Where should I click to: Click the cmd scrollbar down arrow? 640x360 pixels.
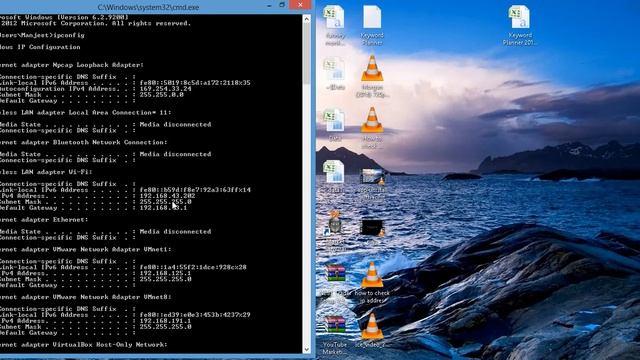pyautogui.click(x=307, y=349)
